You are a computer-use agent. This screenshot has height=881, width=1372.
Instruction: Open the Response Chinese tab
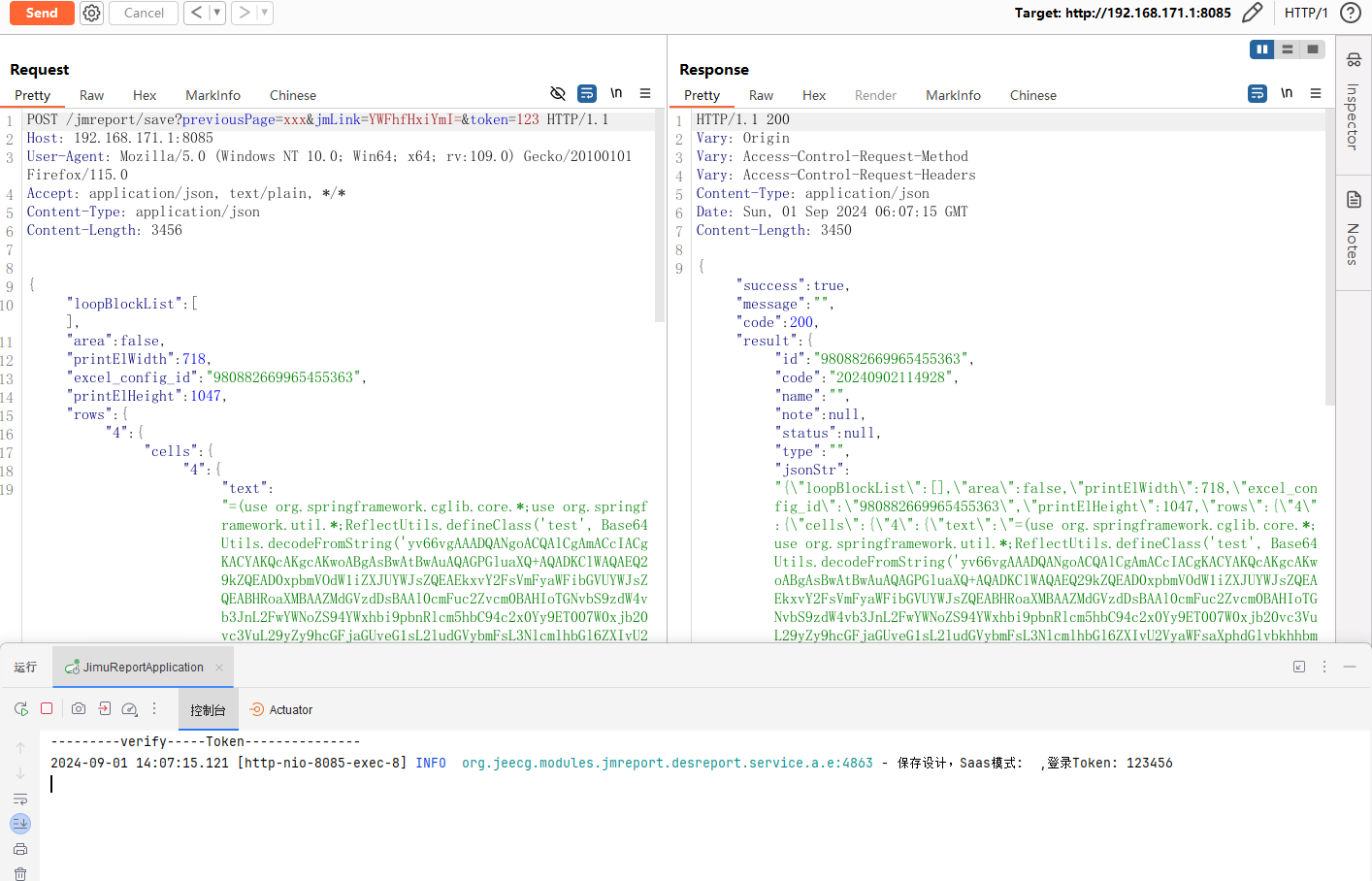click(1033, 95)
